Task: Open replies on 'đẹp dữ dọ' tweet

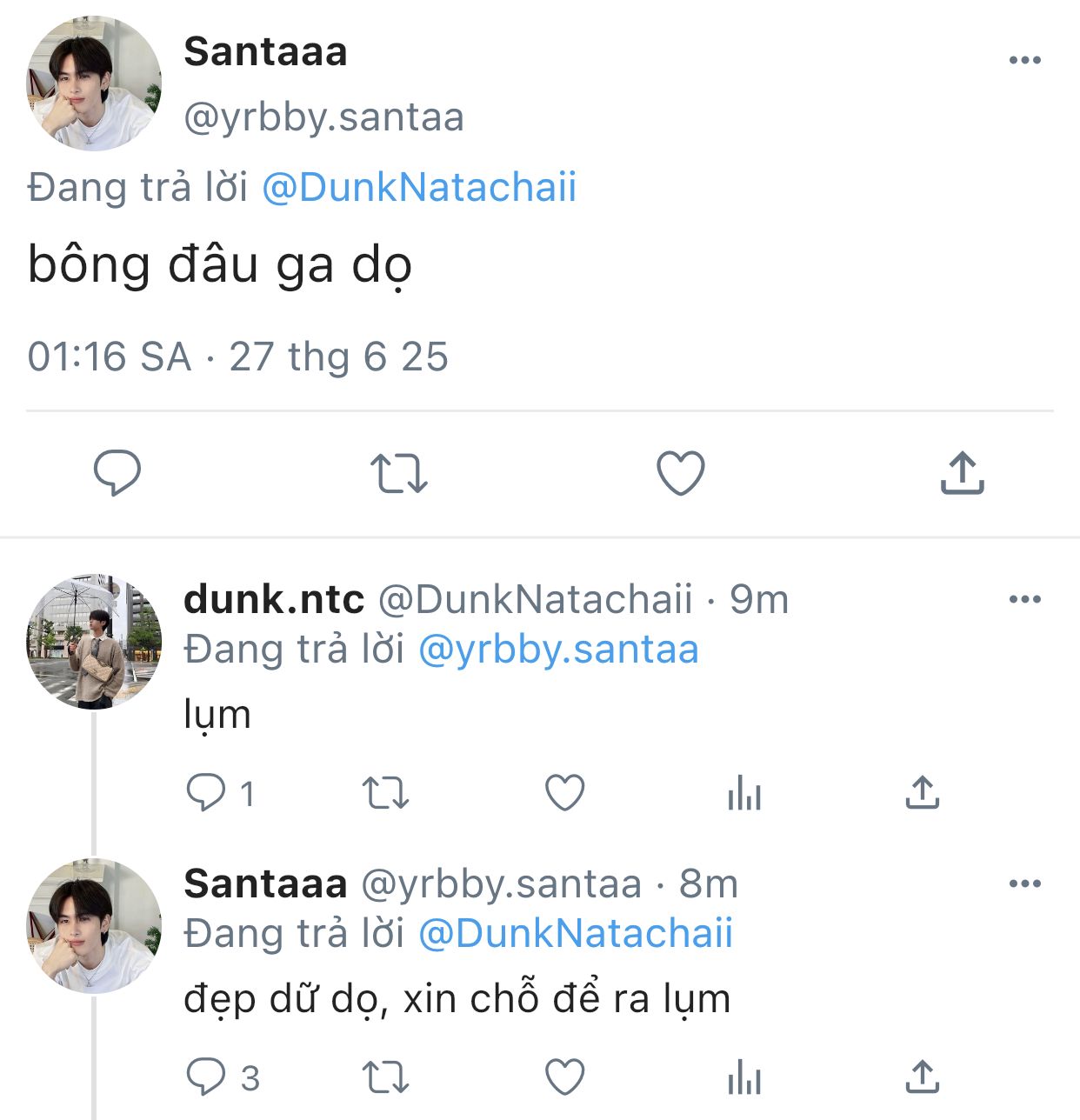Action: (206, 1077)
